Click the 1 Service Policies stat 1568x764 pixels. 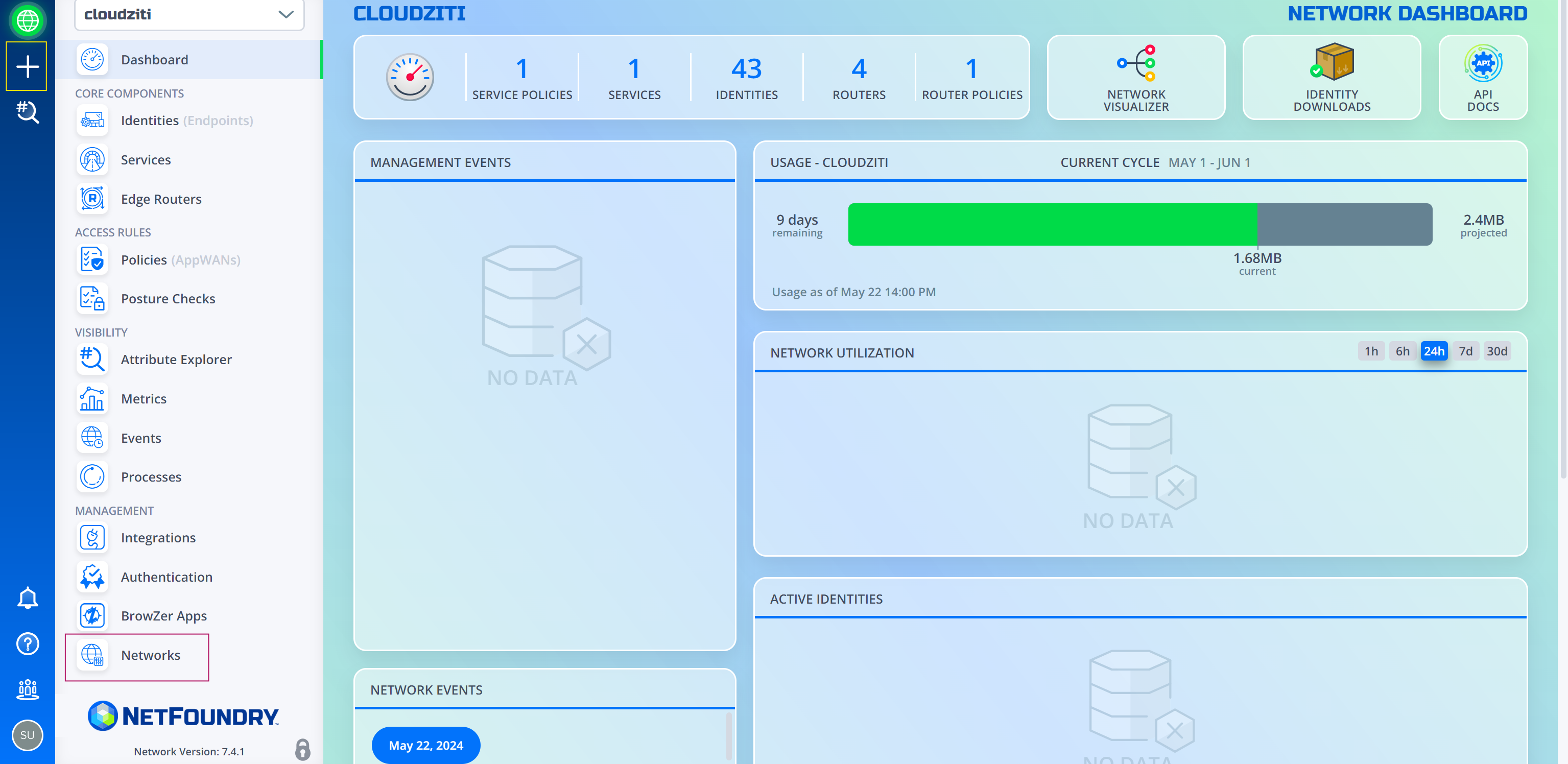(x=521, y=78)
